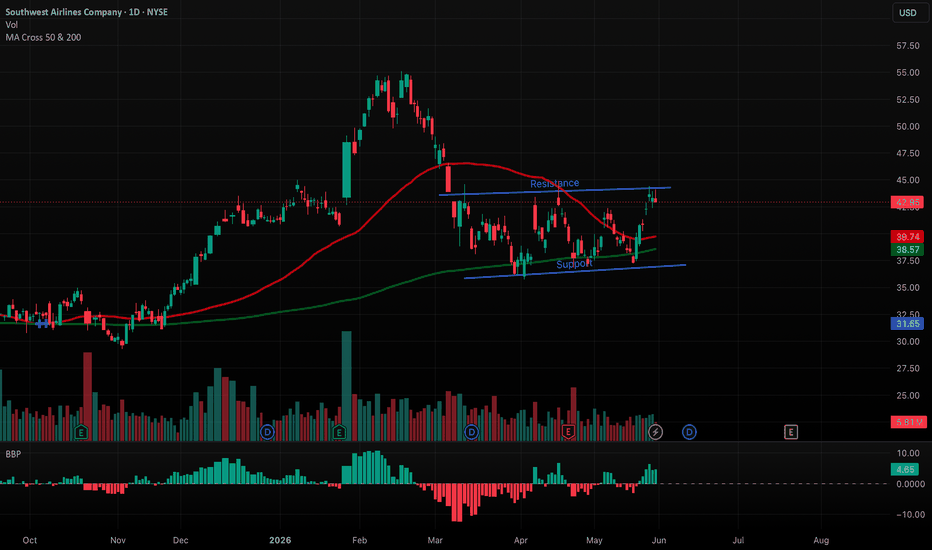Click the Dec label on time axis
This screenshot has width=932, height=550.
(x=180, y=540)
